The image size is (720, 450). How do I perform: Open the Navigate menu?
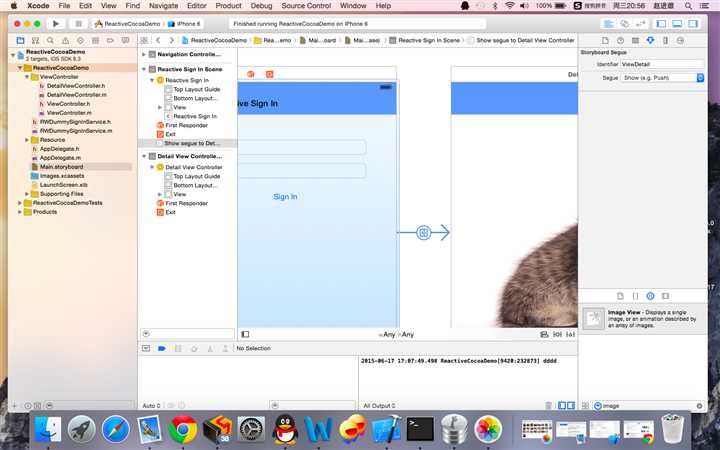tap(163, 6)
